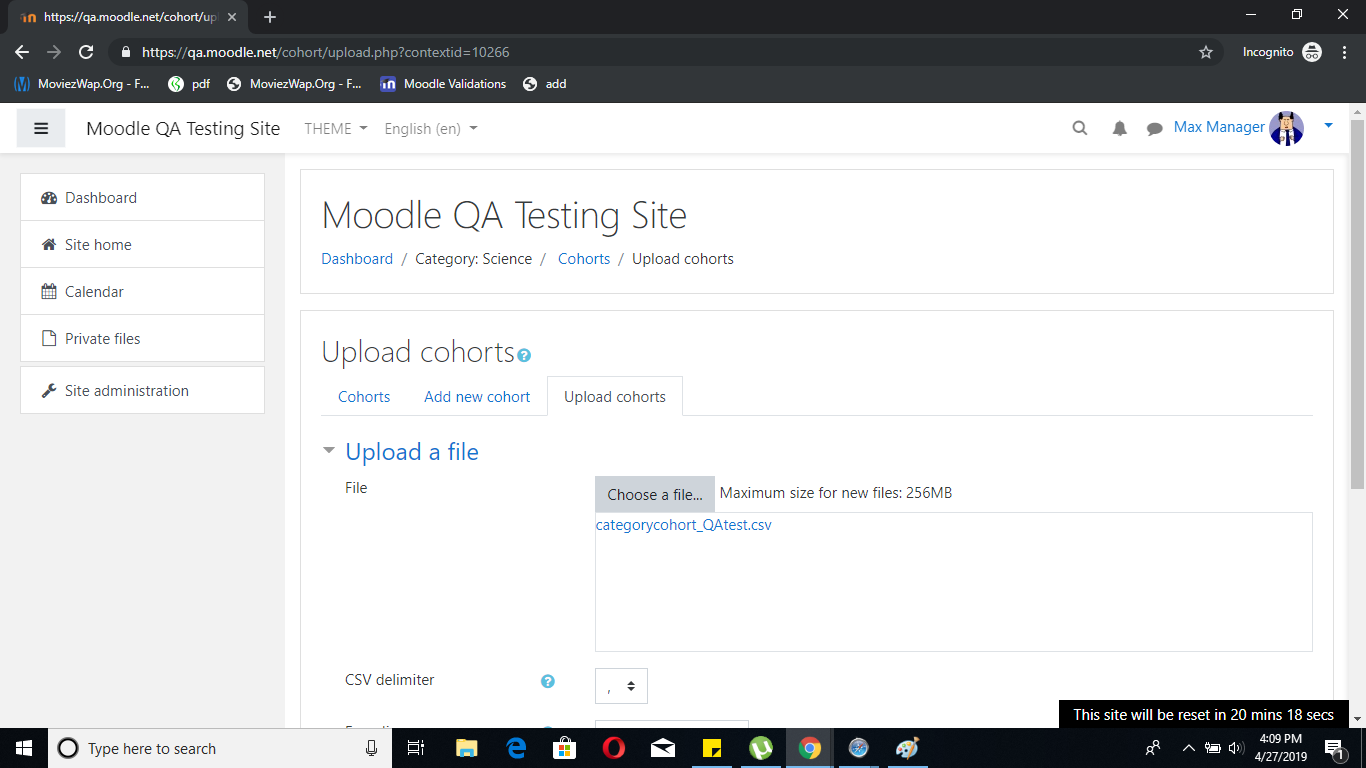Open the messages speech bubble icon
Image resolution: width=1366 pixels, height=768 pixels.
[x=1155, y=128]
